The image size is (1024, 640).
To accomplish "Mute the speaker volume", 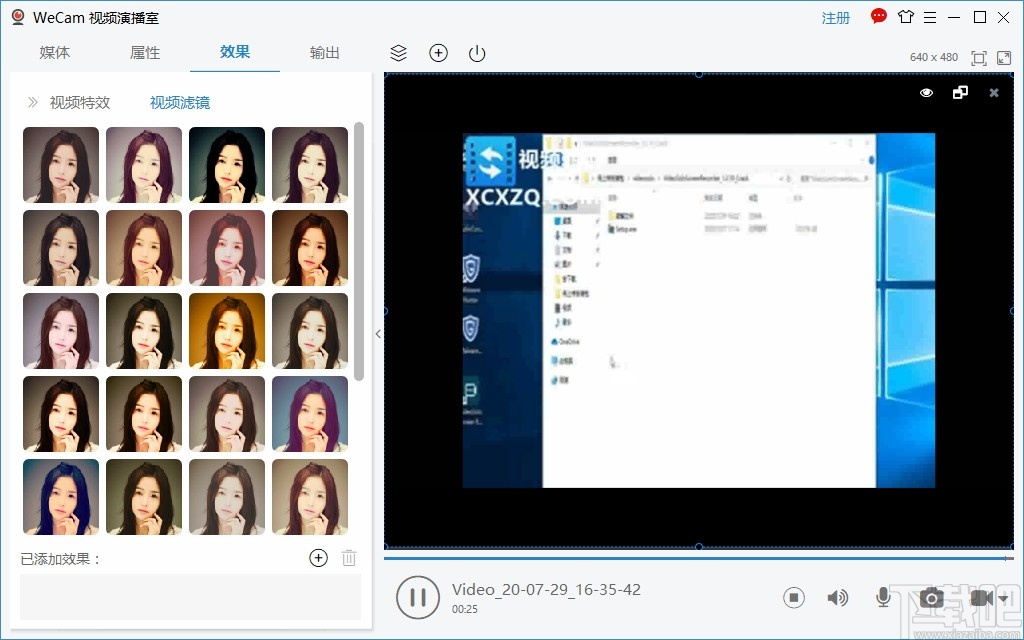I will (x=838, y=597).
